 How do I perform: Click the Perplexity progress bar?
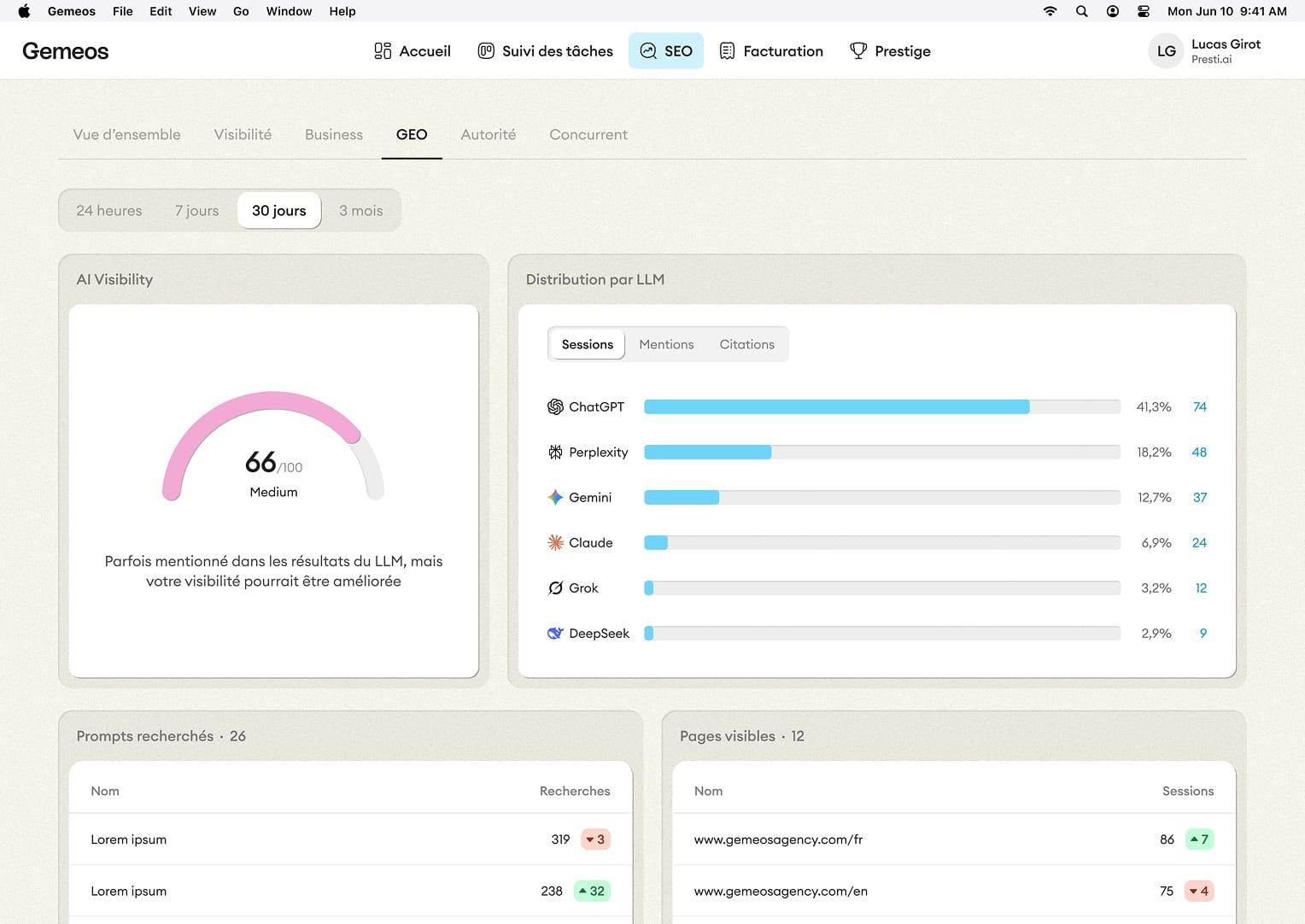(x=882, y=452)
